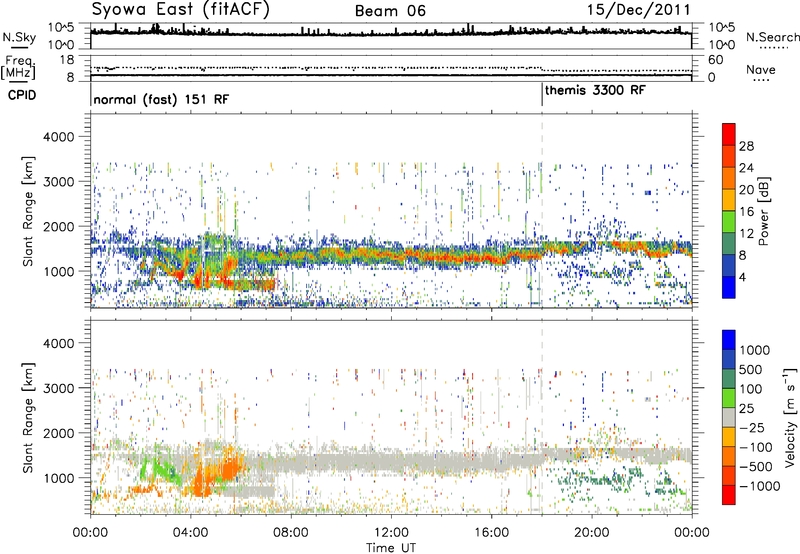This screenshot has height=554, width=800.
Task: Click the "-25" velocity colorbar label
Action: [x=752, y=427]
